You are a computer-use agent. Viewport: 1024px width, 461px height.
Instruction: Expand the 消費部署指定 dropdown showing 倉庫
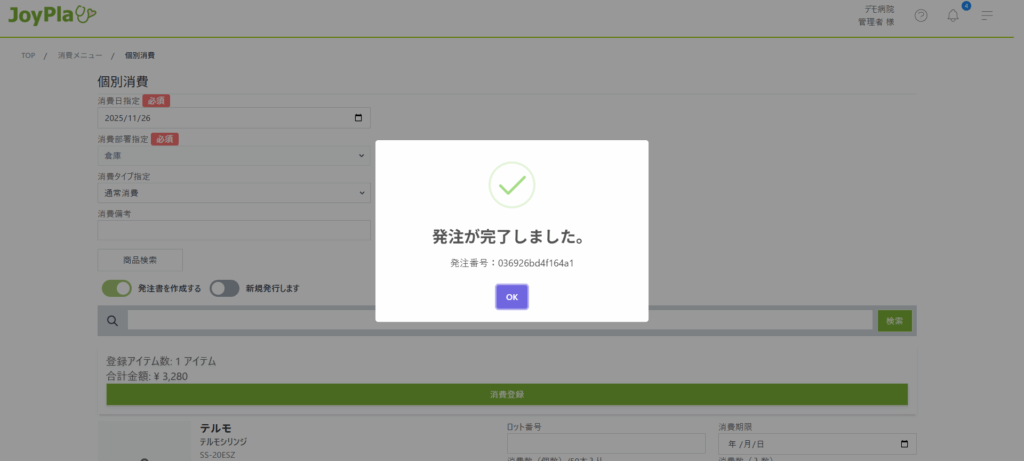tap(233, 156)
